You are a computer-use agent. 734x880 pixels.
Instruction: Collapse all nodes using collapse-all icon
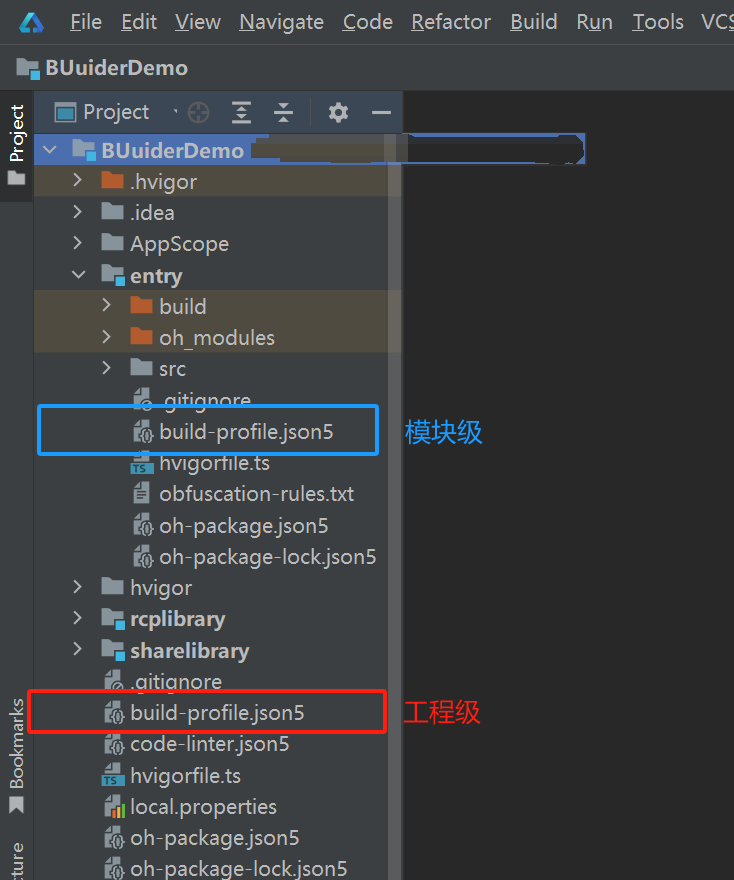tap(286, 112)
